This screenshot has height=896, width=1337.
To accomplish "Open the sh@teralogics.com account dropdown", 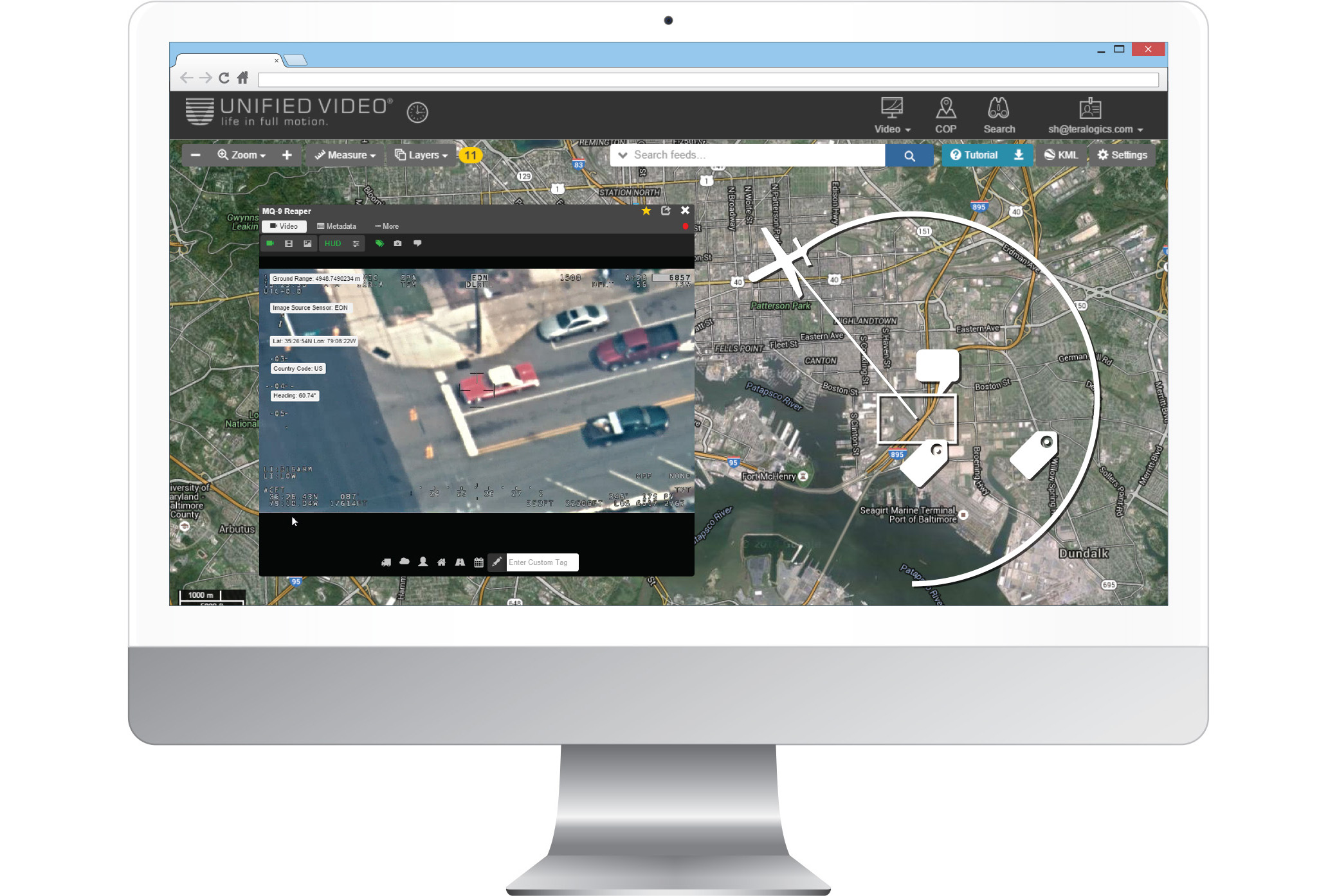I will (x=1095, y=116).
